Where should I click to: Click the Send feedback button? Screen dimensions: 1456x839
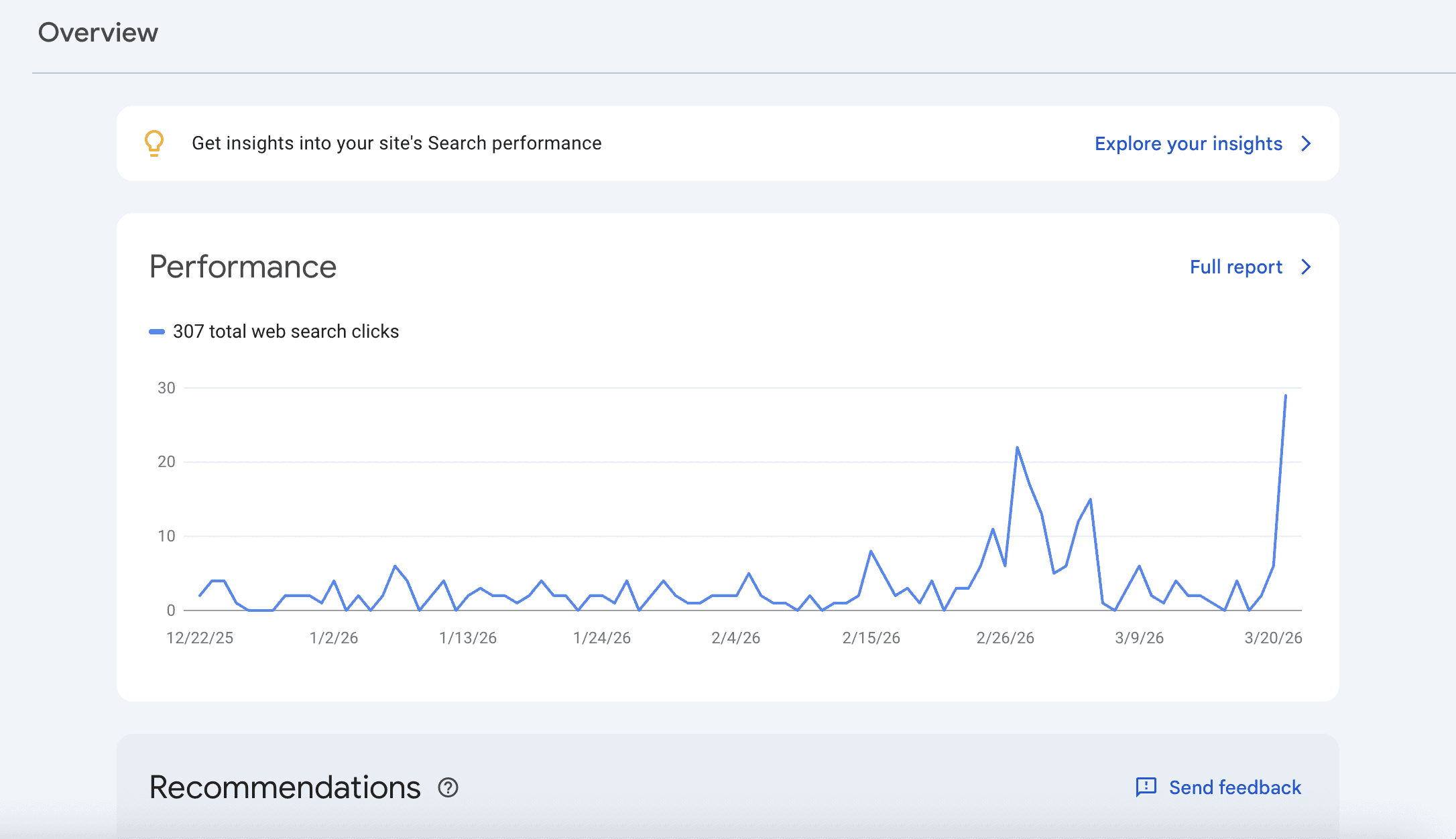(x=1234, y=787)
